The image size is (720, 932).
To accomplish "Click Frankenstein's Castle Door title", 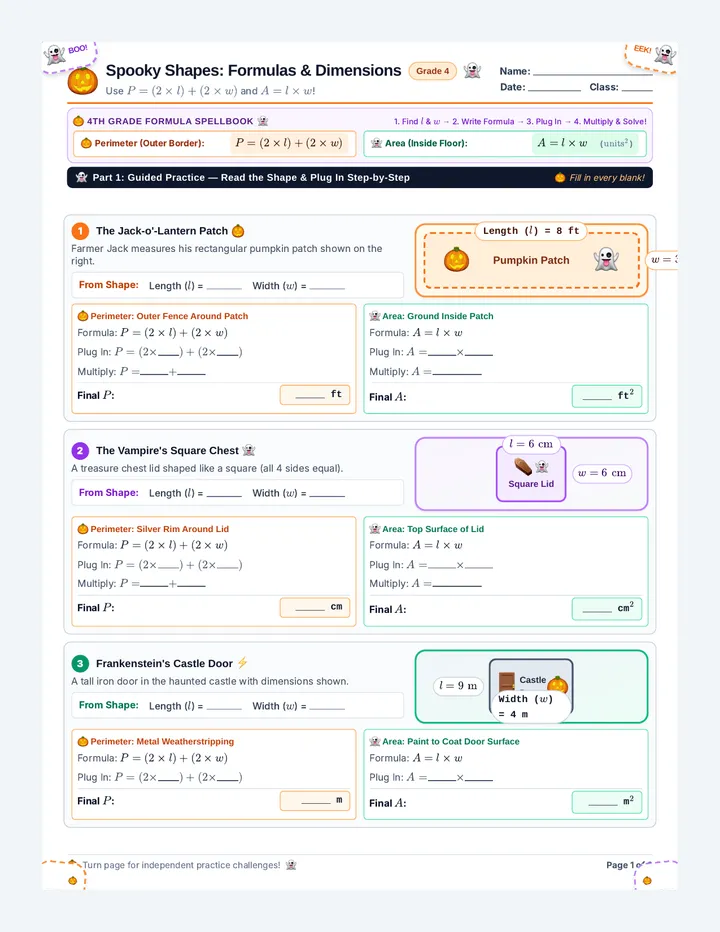I will (164, 663).
